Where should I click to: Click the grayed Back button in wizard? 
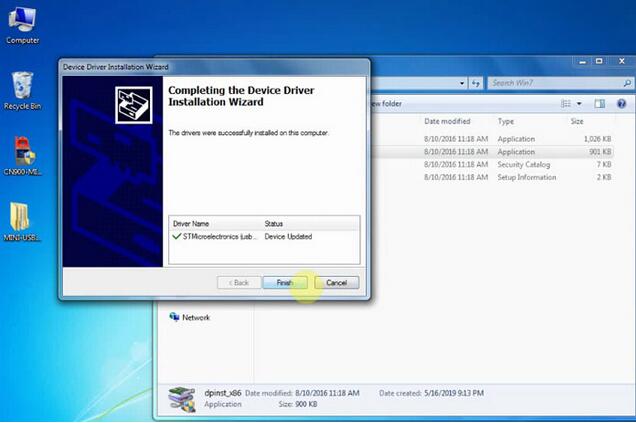238,283
